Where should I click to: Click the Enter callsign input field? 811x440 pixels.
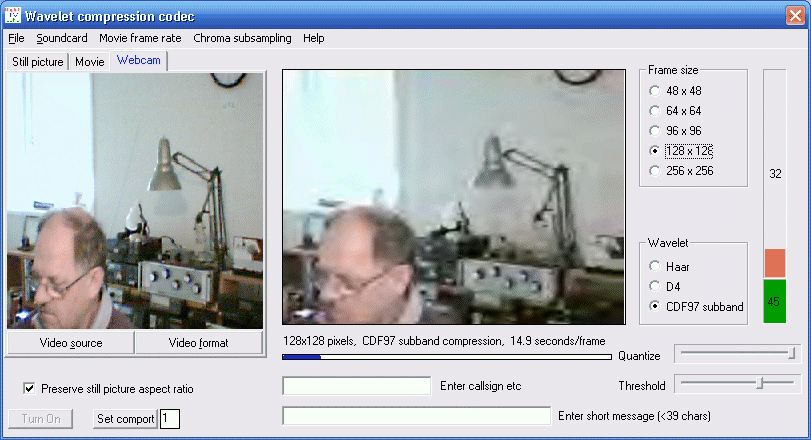[356, 386]
